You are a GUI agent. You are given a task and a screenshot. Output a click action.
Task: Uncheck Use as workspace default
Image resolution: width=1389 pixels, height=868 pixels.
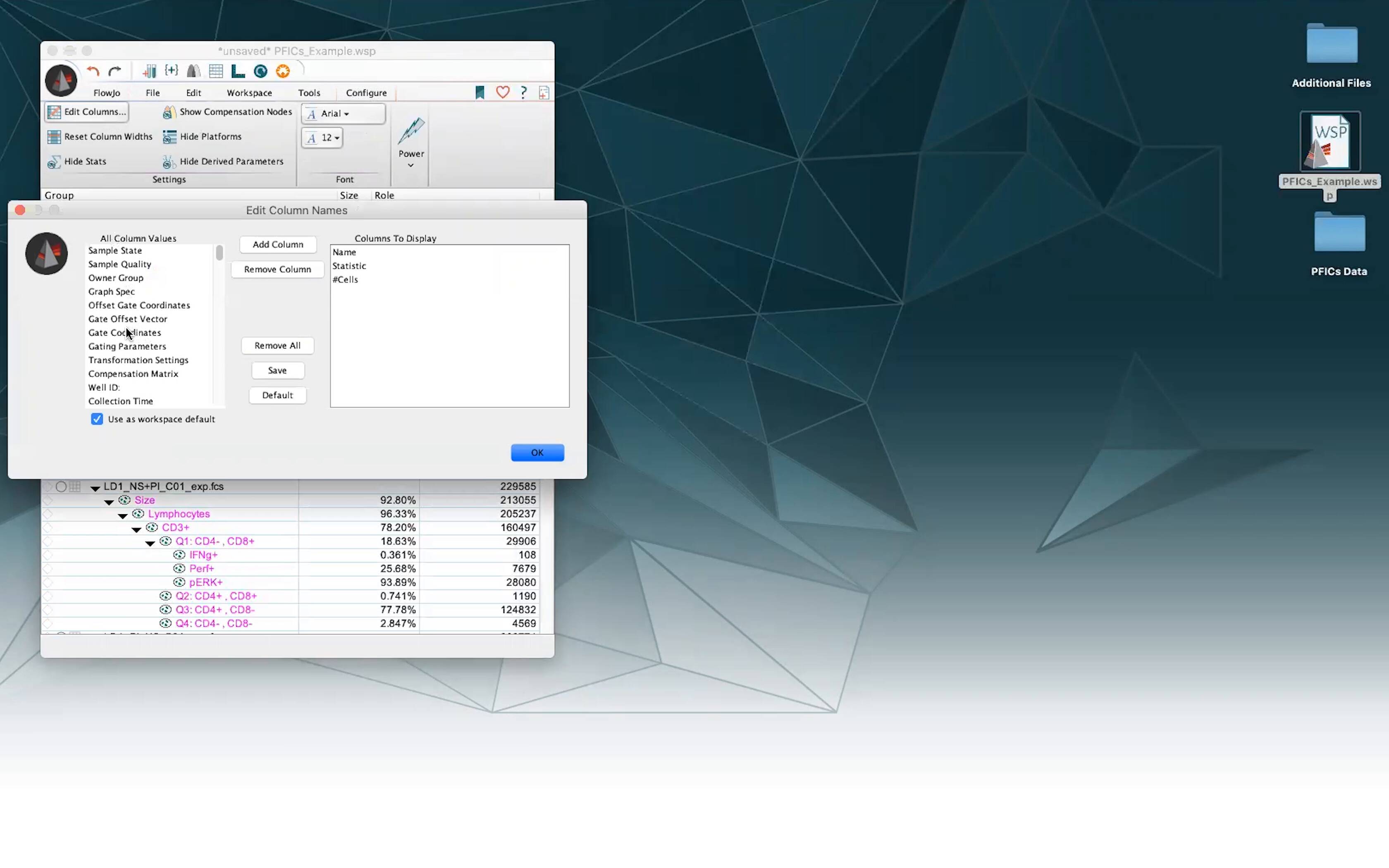point(97,419)
